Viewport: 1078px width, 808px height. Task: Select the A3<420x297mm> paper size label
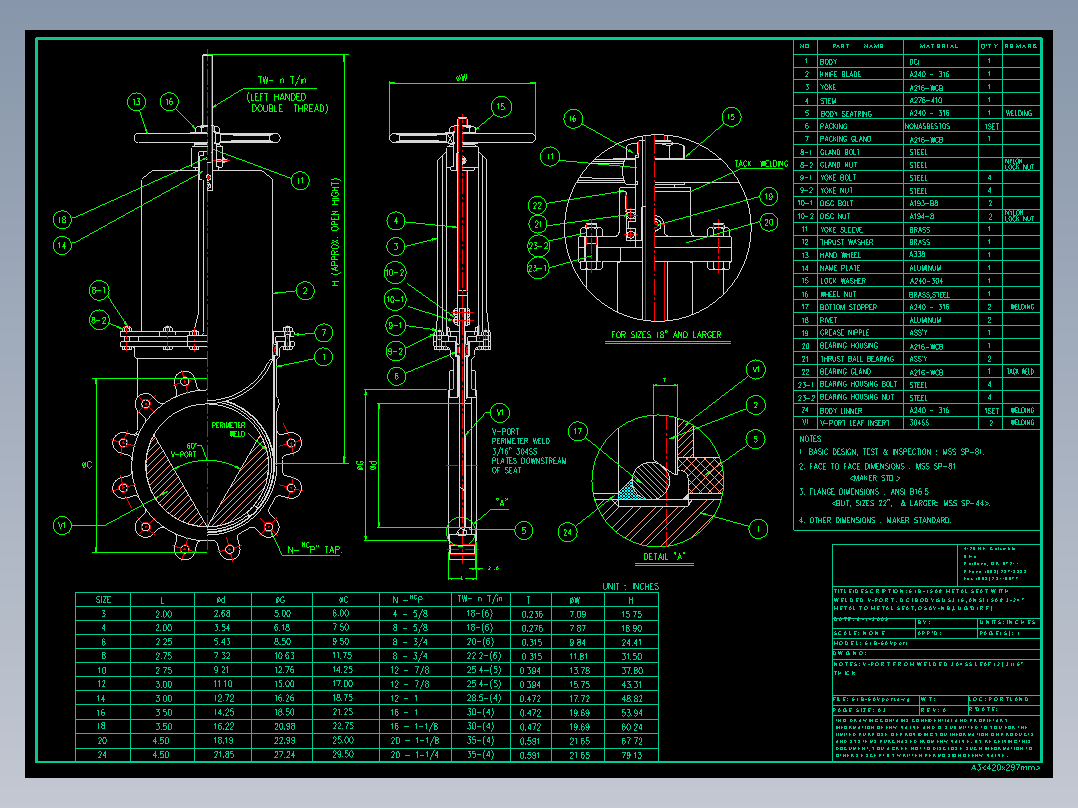(1005, 768)
